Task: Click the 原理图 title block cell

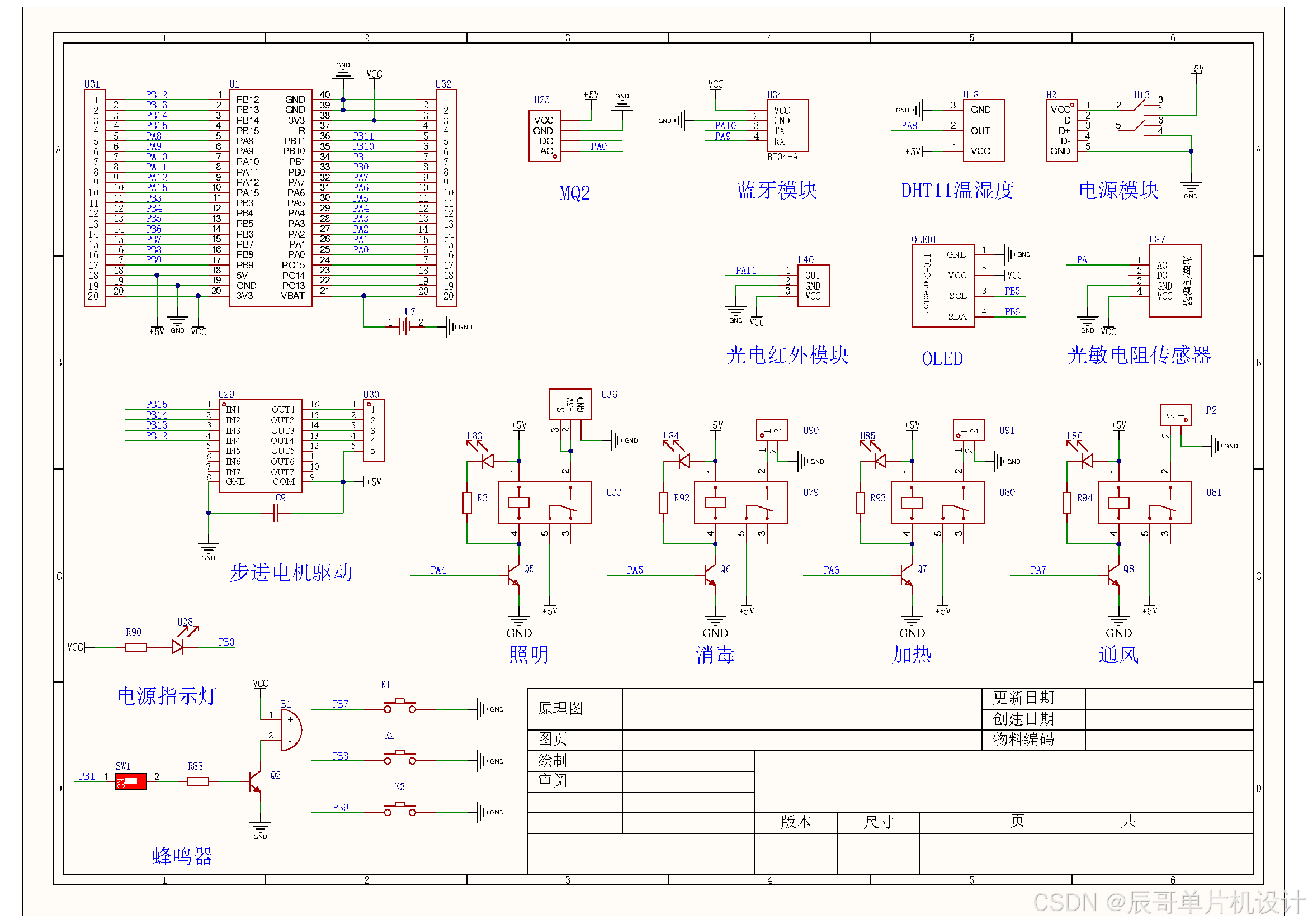Action: tap(560, 708)
